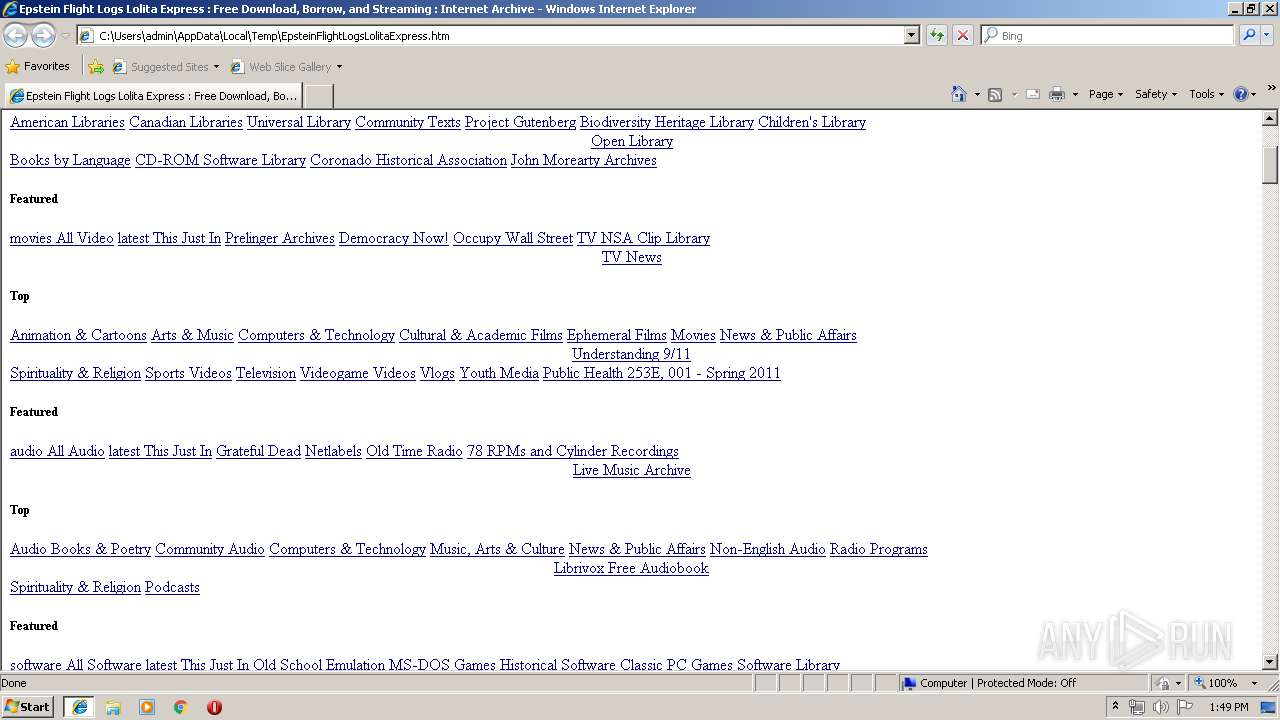Open Internet Explorer from taskbar
1280x720 pixels.
tap(79, 707)
